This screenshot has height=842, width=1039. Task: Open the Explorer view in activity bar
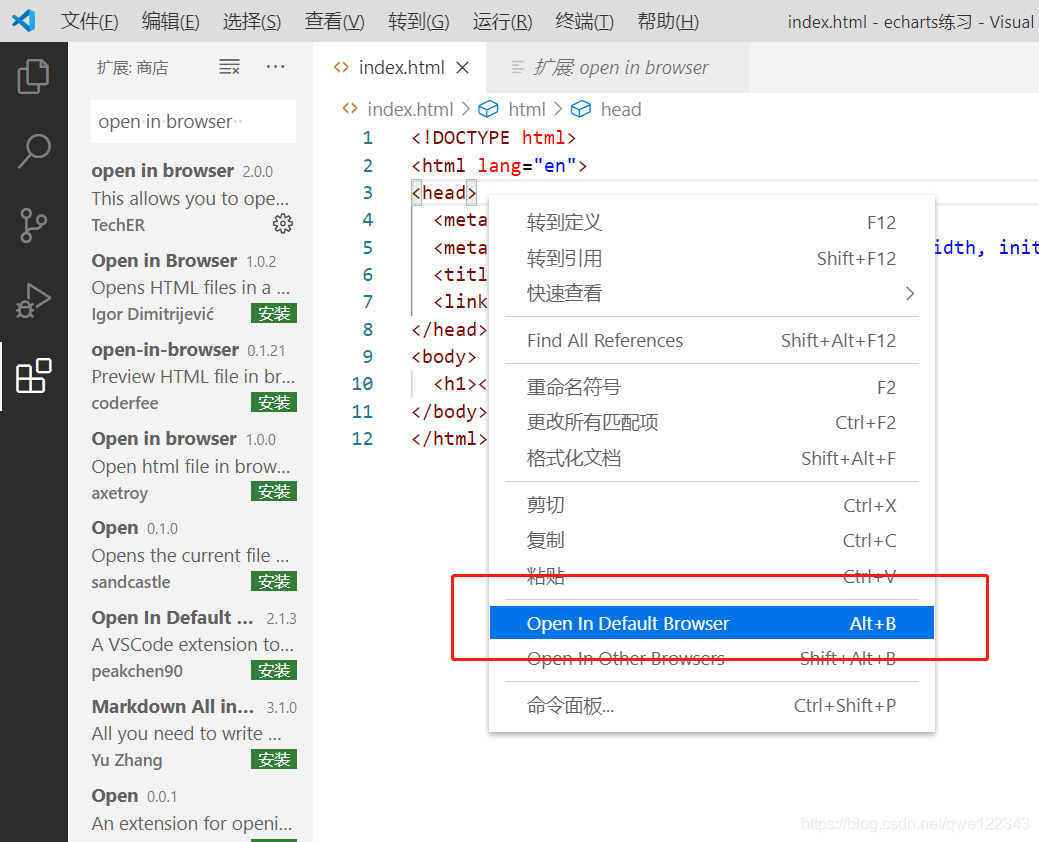pyautogui.click(x=33, y=76)
